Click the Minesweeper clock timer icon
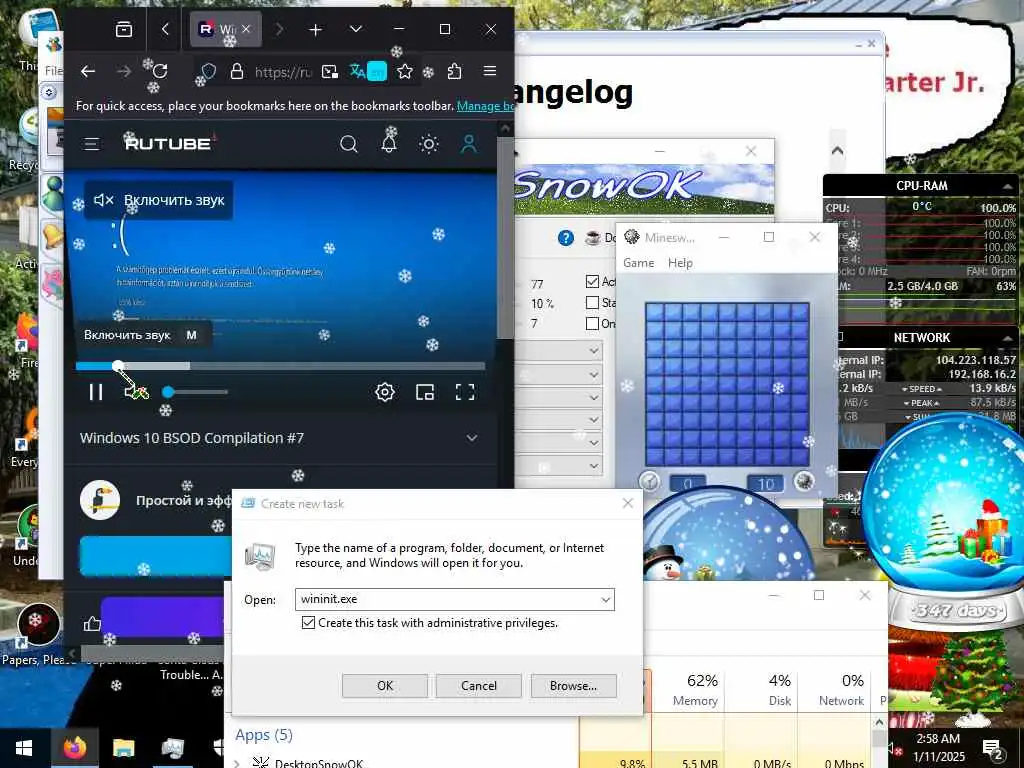Screen dimensions: 1024x768 (649, 481)
